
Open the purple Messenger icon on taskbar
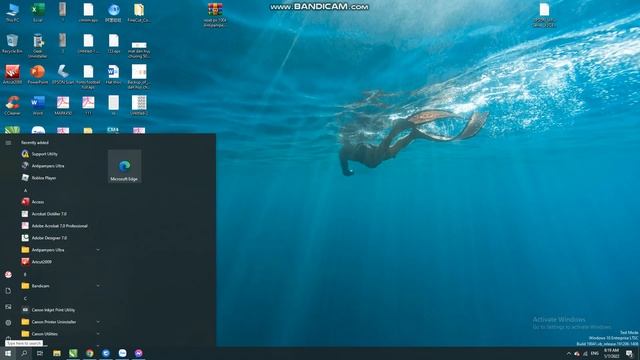tap(139, 353)
